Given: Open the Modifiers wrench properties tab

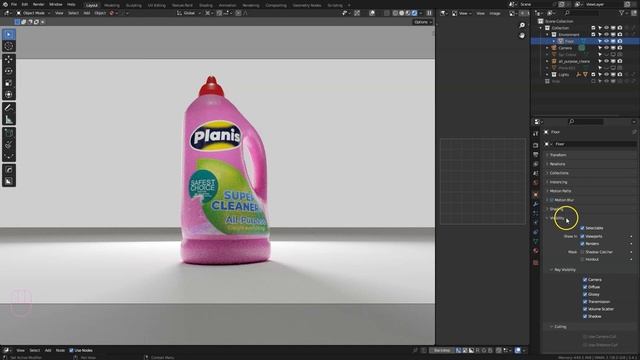Looking at the screenshot, I should click(536, 204).
